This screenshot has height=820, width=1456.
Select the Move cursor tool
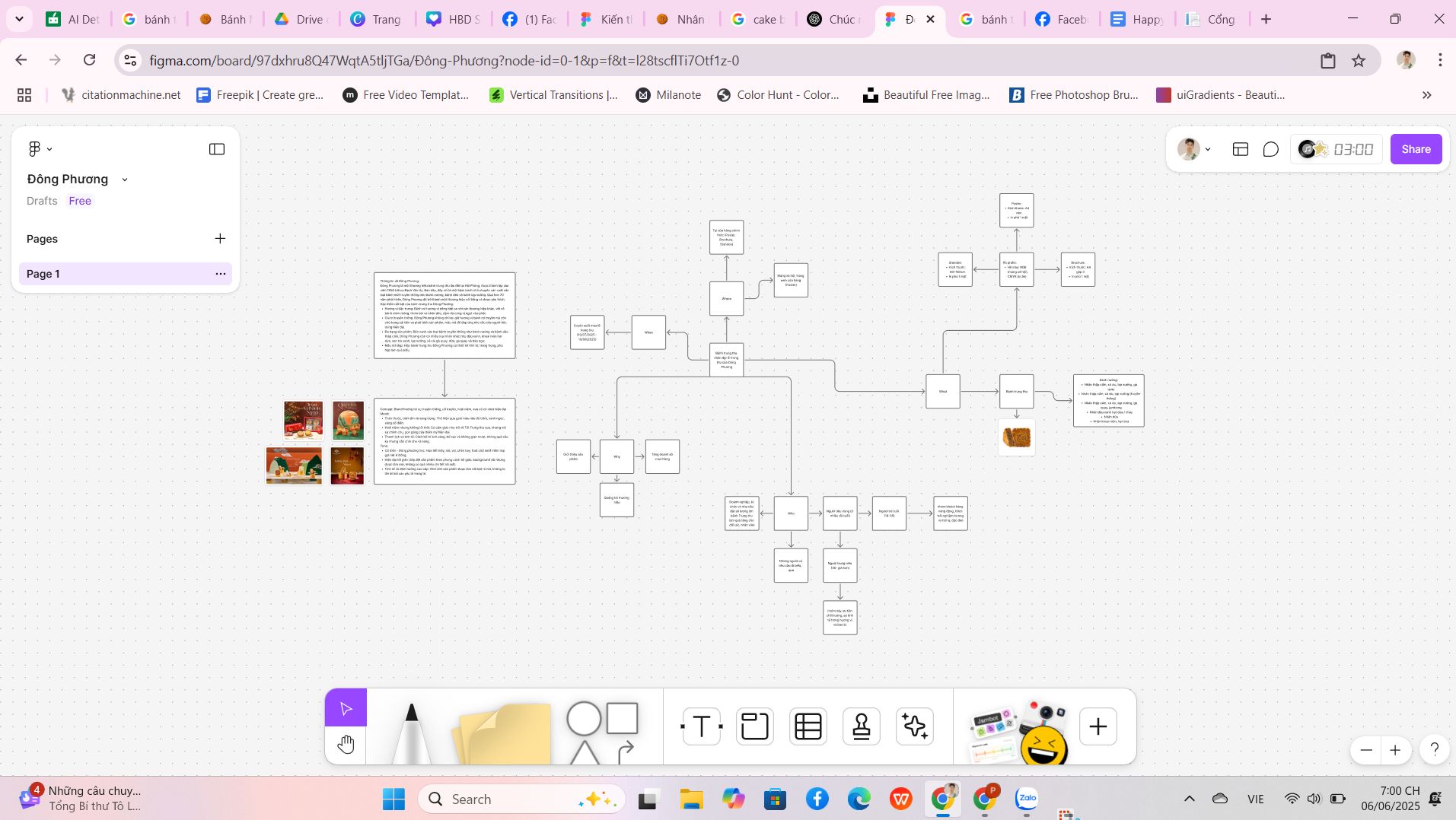click(x=346, y=708)
